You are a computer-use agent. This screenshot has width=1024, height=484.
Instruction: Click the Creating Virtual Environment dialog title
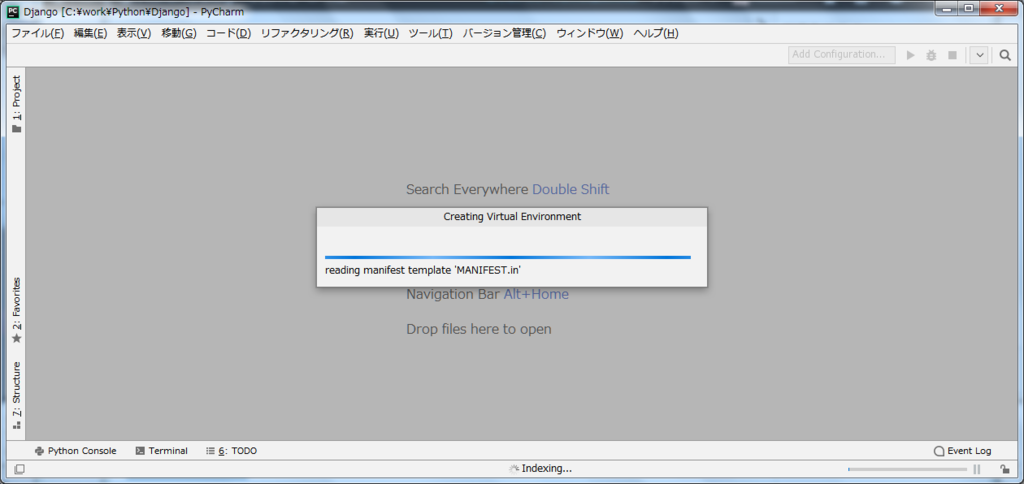[512, 216]
